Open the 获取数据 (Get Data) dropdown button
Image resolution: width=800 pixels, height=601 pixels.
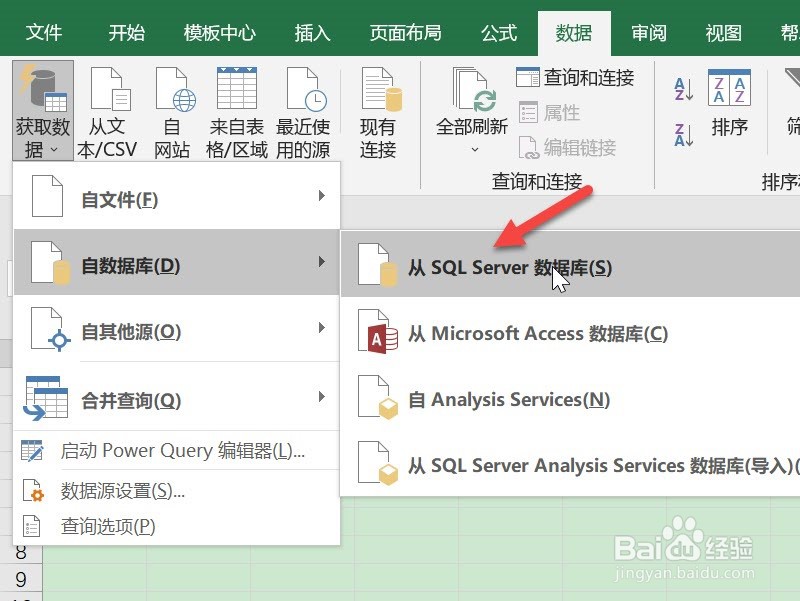tap(43, 111)
